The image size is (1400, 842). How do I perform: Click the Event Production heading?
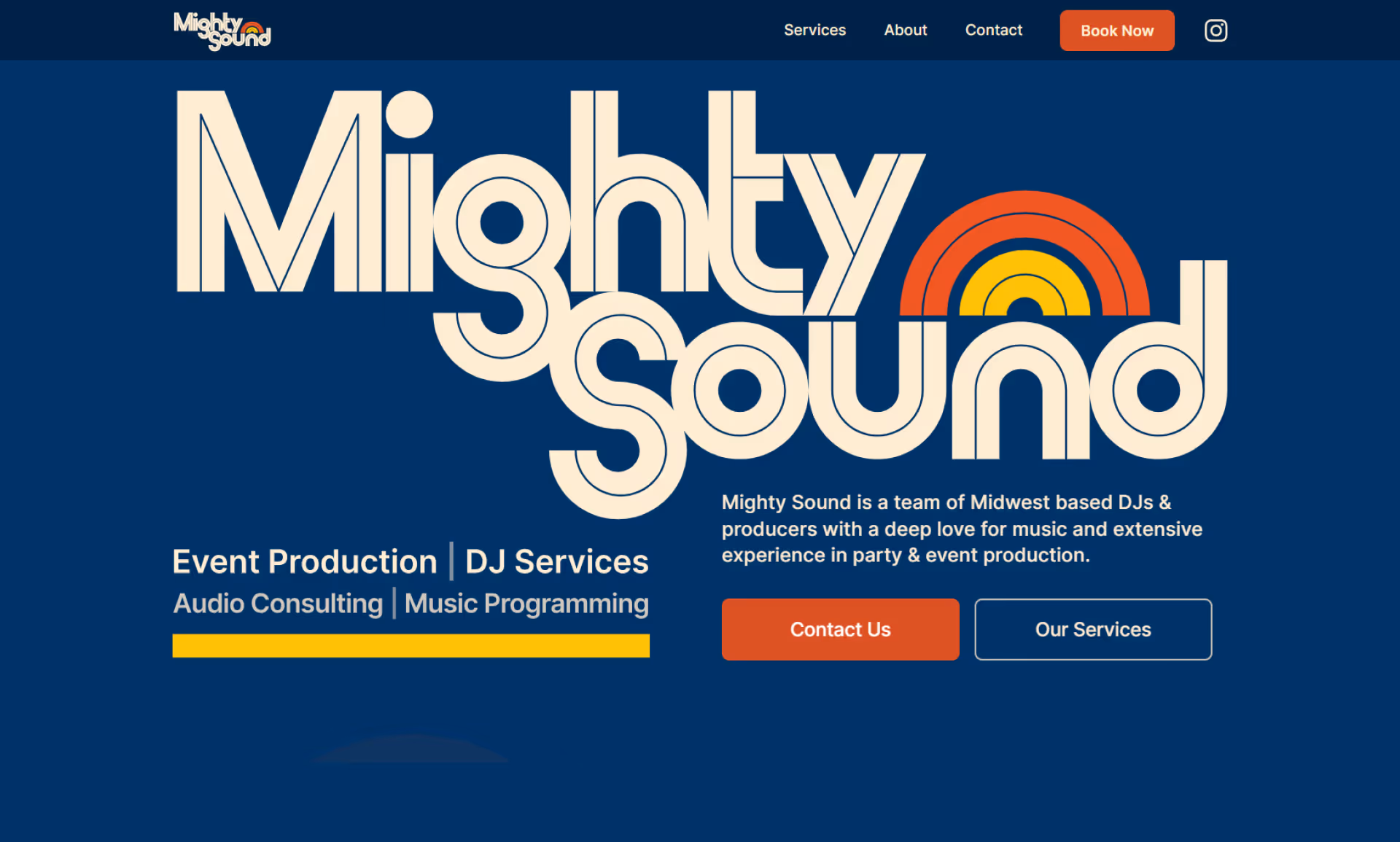click(305, 562)
